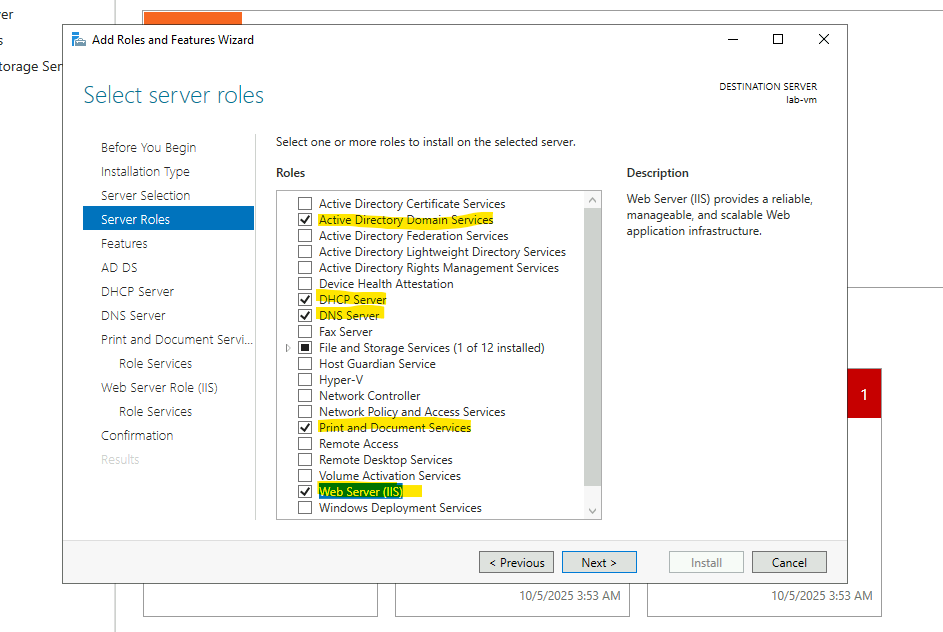Uncheck Web Server (IIS) role
The width and height of the screenshot is (943, 632).
coord(305,491)
